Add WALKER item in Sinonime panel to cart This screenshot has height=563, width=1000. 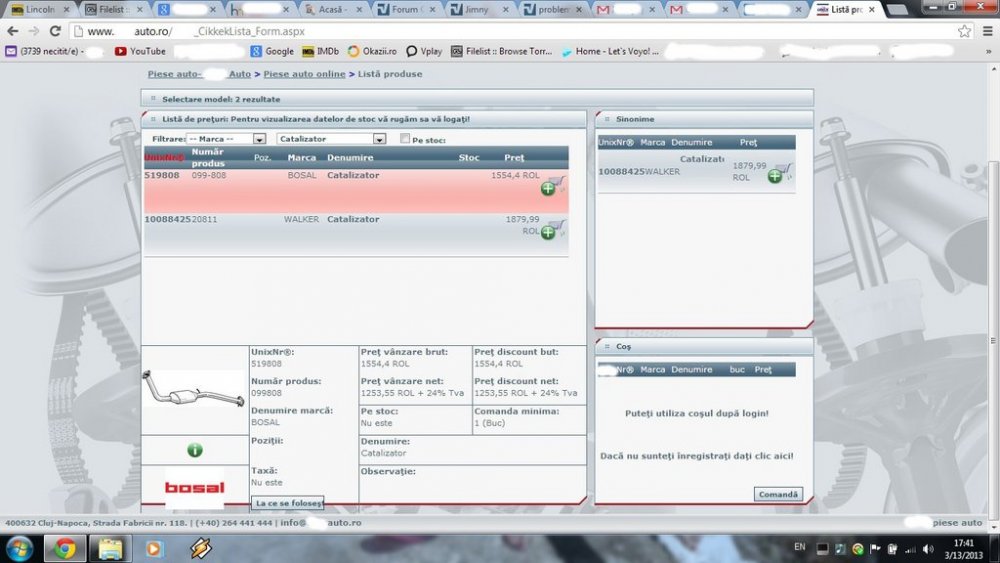pos(779,174)
